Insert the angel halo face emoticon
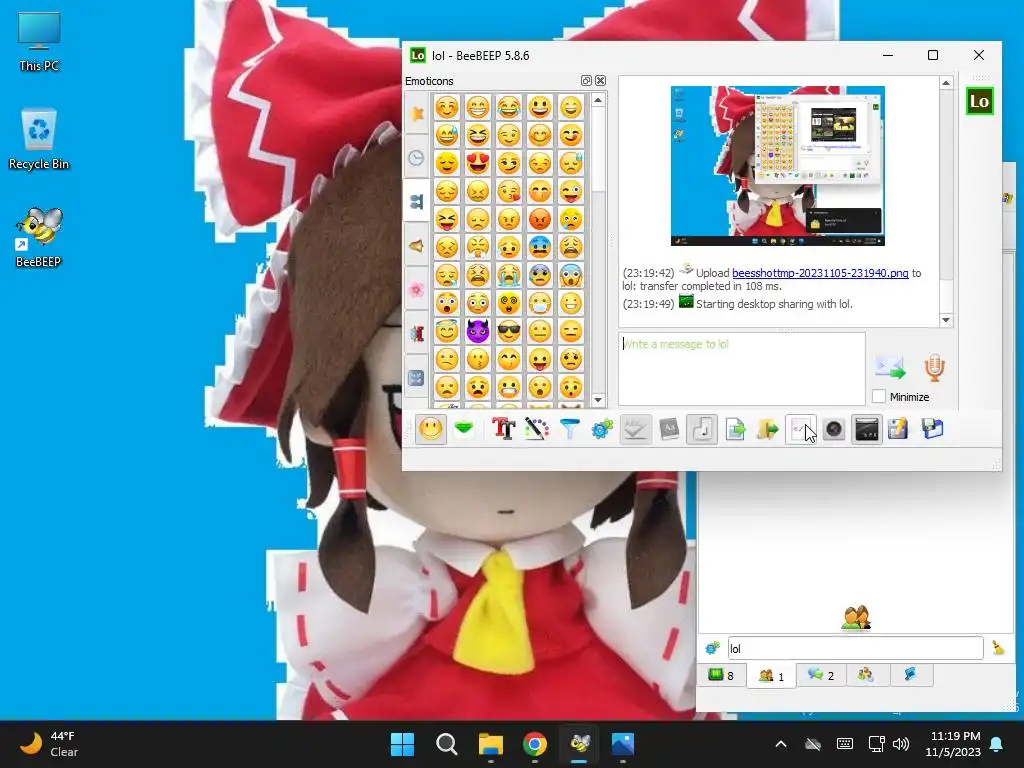This screenshot has height=768, width=1024. 447,331
